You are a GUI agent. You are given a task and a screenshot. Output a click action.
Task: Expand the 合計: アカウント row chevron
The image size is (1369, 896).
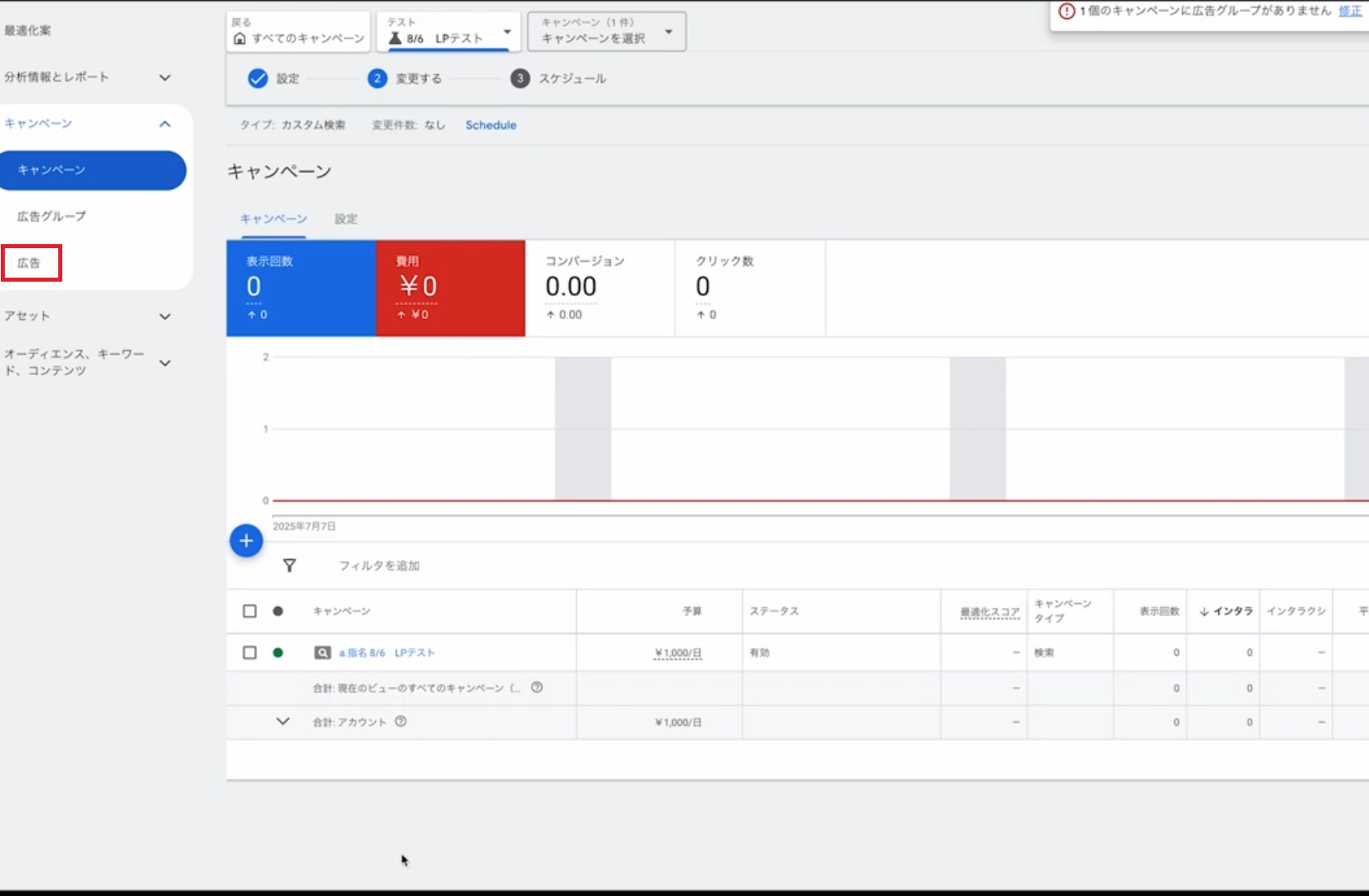tap(283, 721)
